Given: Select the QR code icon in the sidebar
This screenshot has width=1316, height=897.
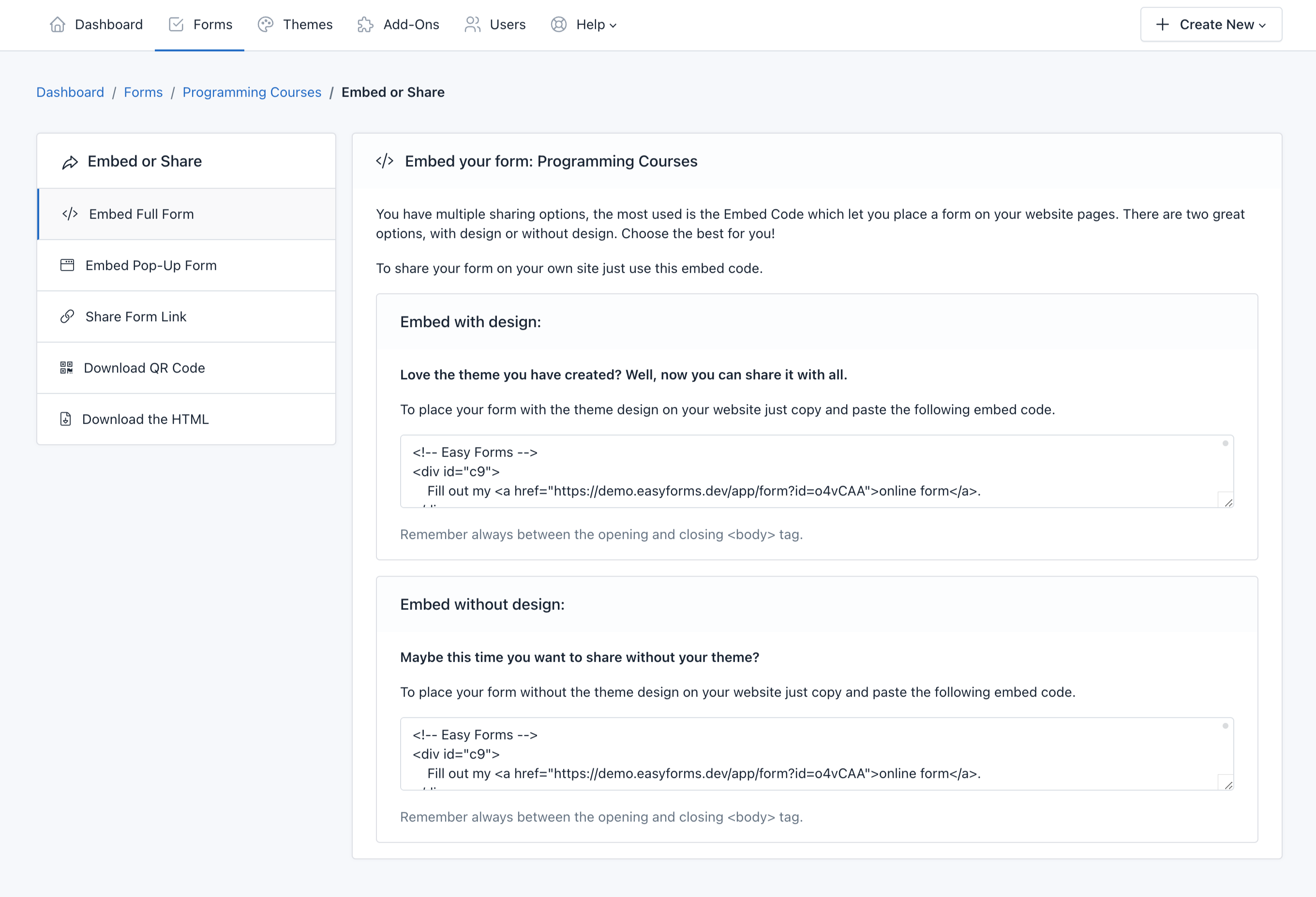Looking at the screenshot, I should [66, 368].
